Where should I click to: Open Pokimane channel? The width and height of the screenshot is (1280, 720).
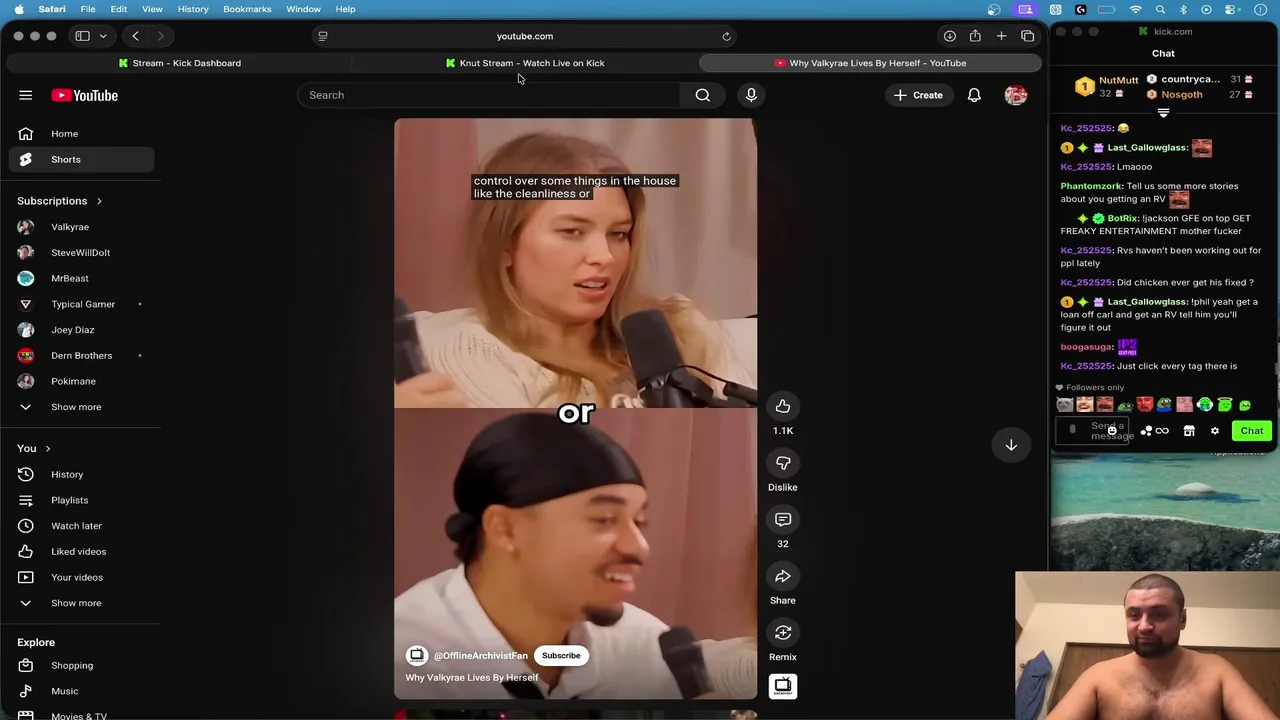[80, 381]
